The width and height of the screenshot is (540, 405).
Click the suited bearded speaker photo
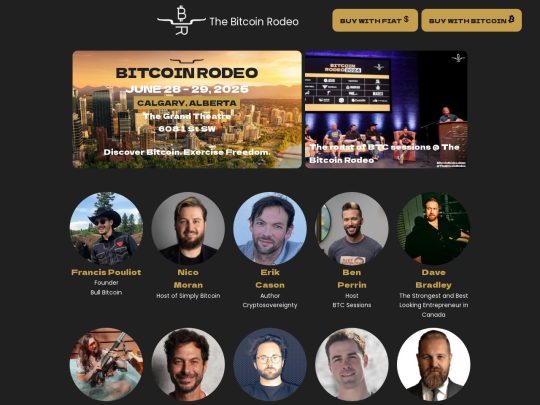(x=434, y=364)
